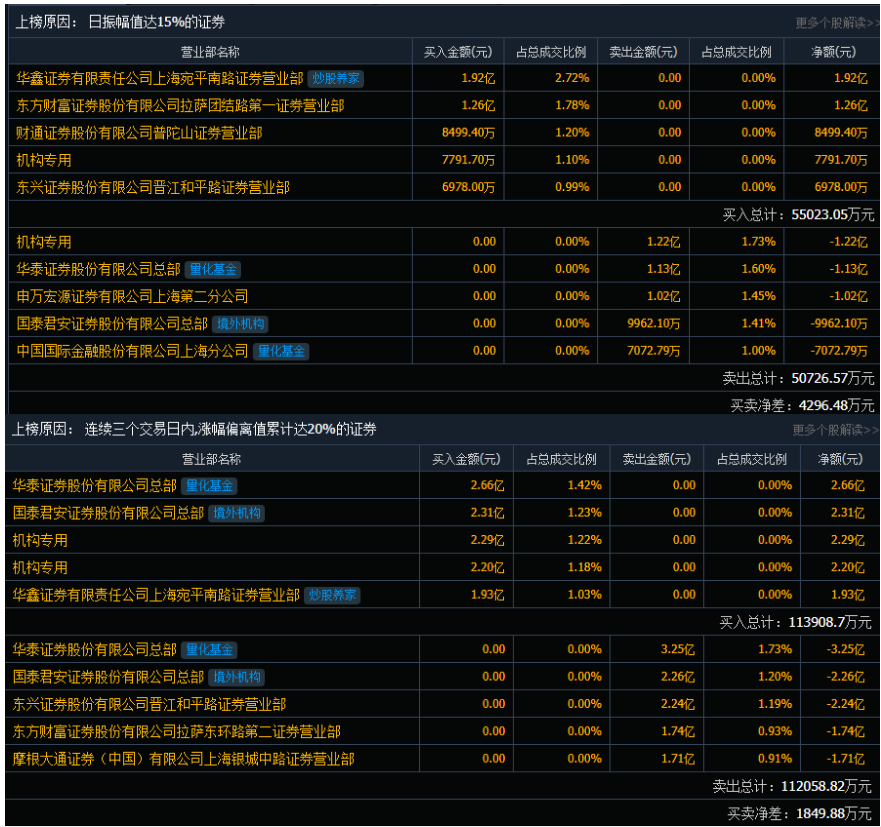Select 摩根大通证券（中国）上海银城中路营业部 name
881x827 pixels.
click(x=184, y=760)
